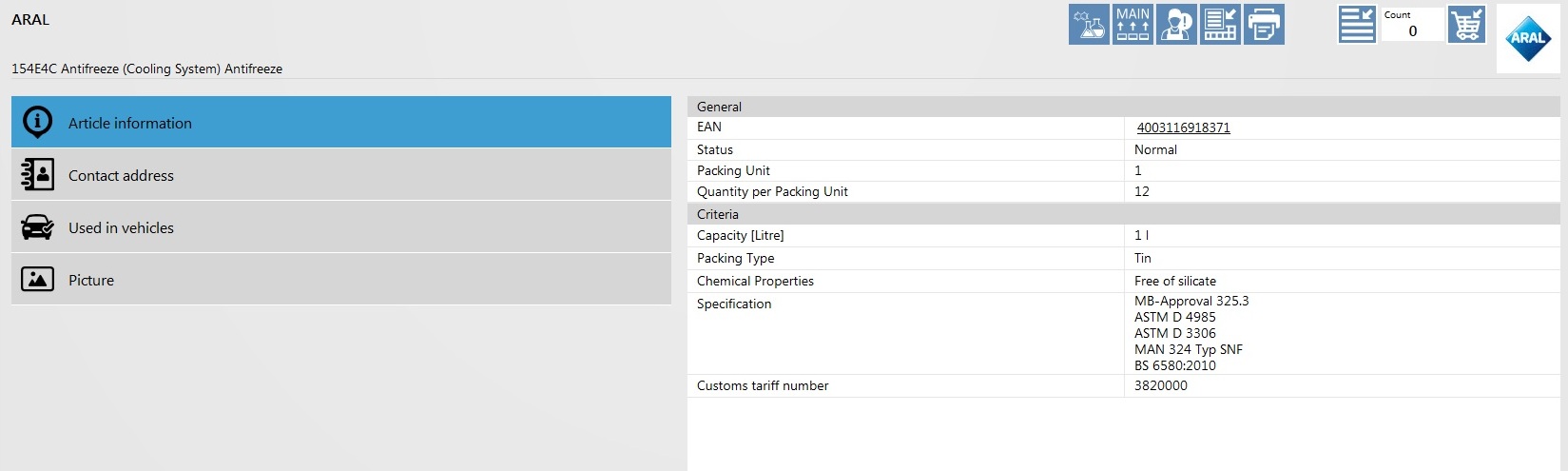This screenshot has width=1568, height=471.
Task: Click the MAIN articles toolbar icon
Action: point(1132,25)
